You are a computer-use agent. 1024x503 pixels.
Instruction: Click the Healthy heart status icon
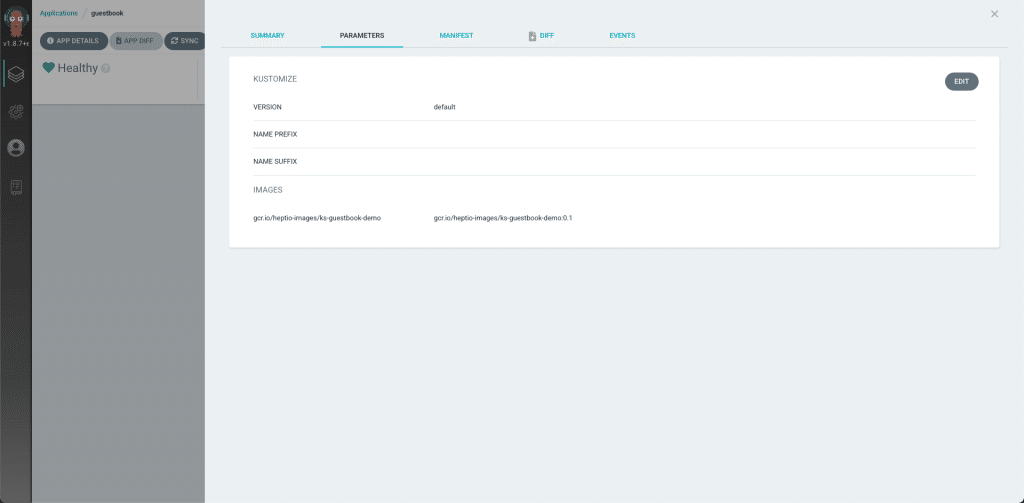point(48,67)
